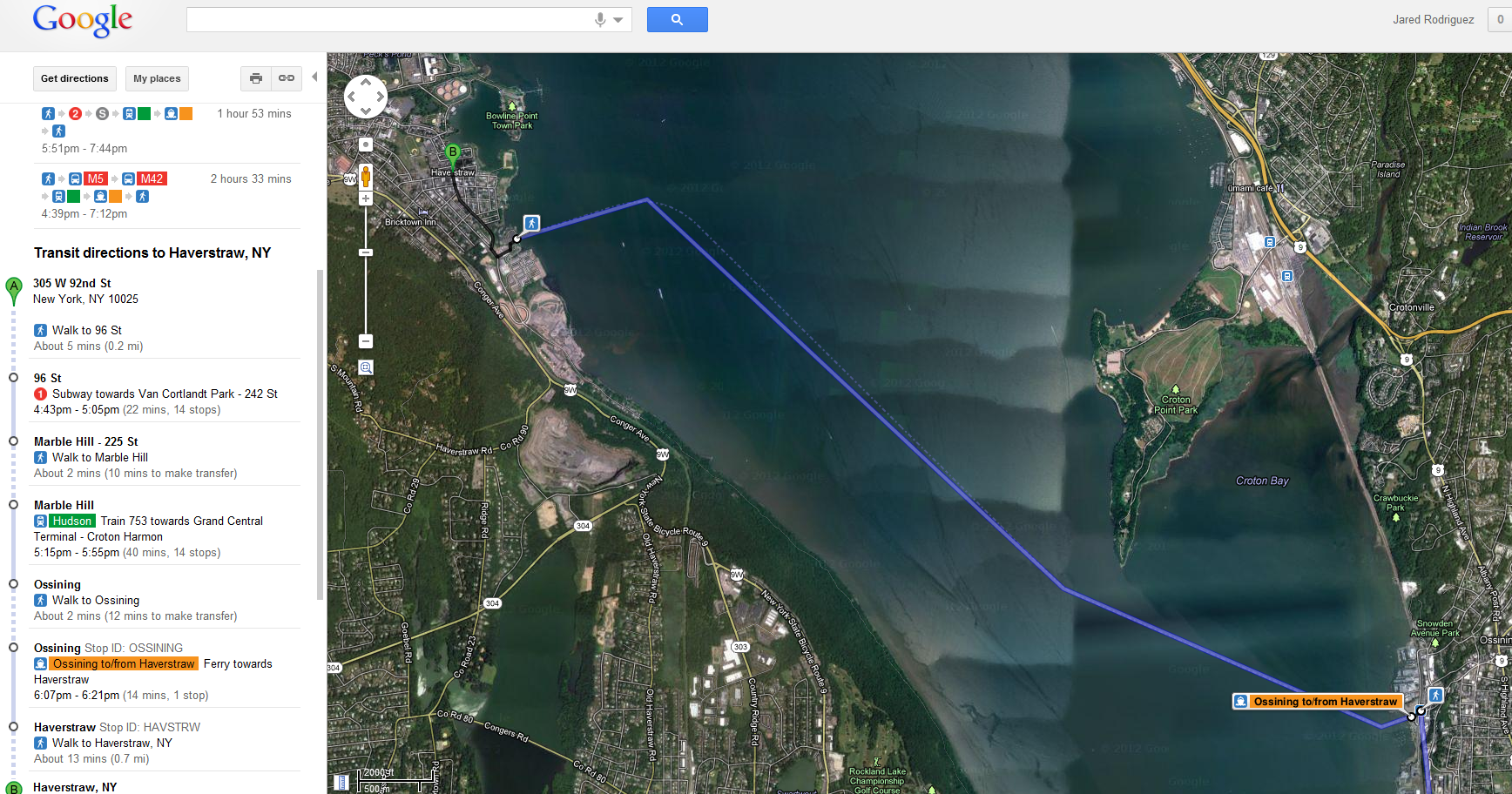Open the search box dropdown arrow
Image resolution: width=1512 pixels, height=794 pixels.
point(618,19)
